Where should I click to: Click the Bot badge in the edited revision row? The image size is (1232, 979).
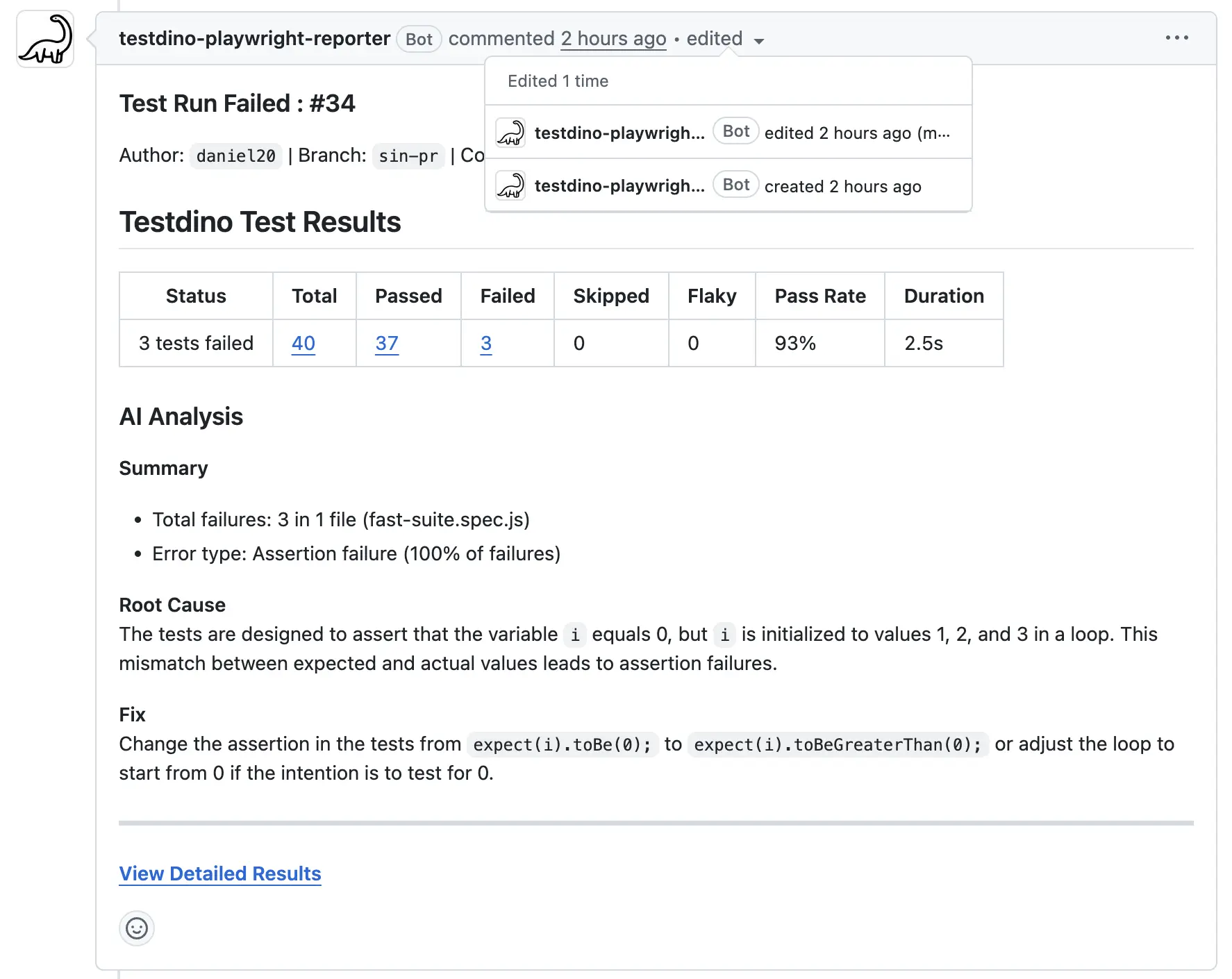pos(735,131)
